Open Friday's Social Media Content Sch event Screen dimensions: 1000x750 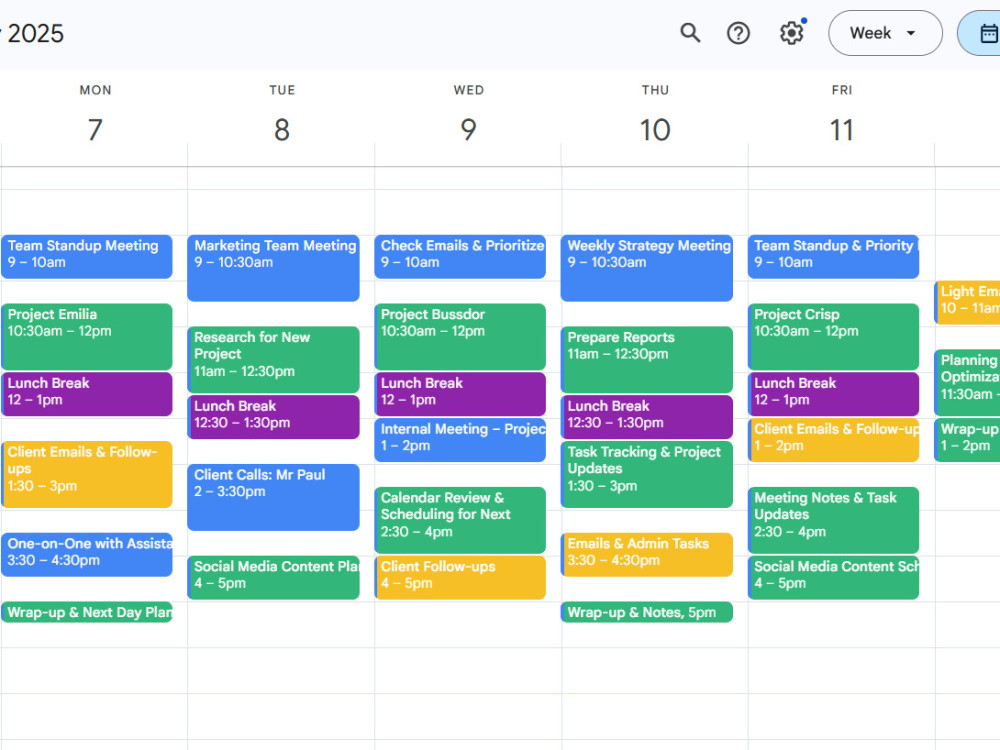click(834, 578)
